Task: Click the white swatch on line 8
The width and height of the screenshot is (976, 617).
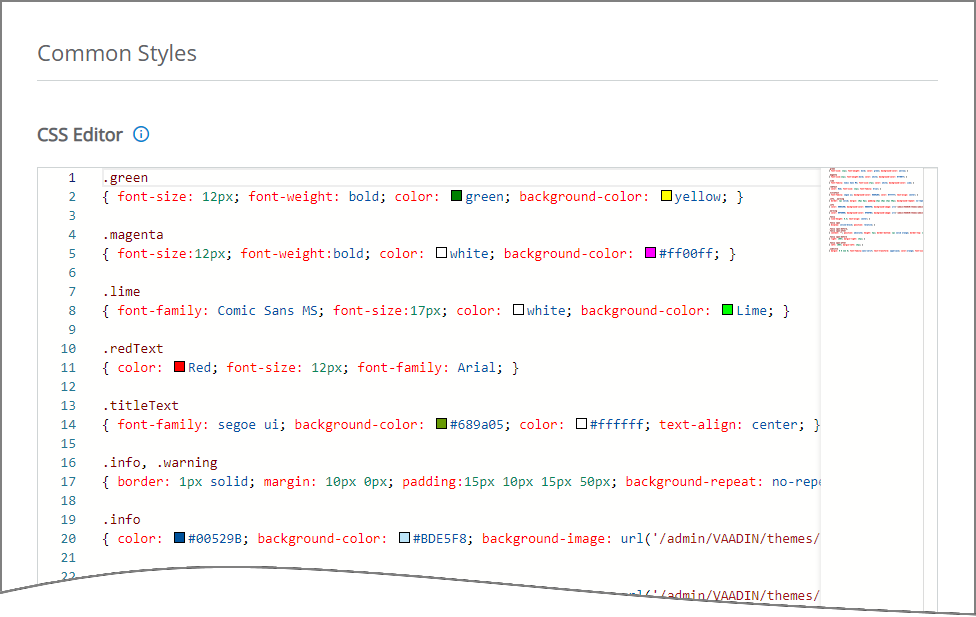Action: point(518,310)
